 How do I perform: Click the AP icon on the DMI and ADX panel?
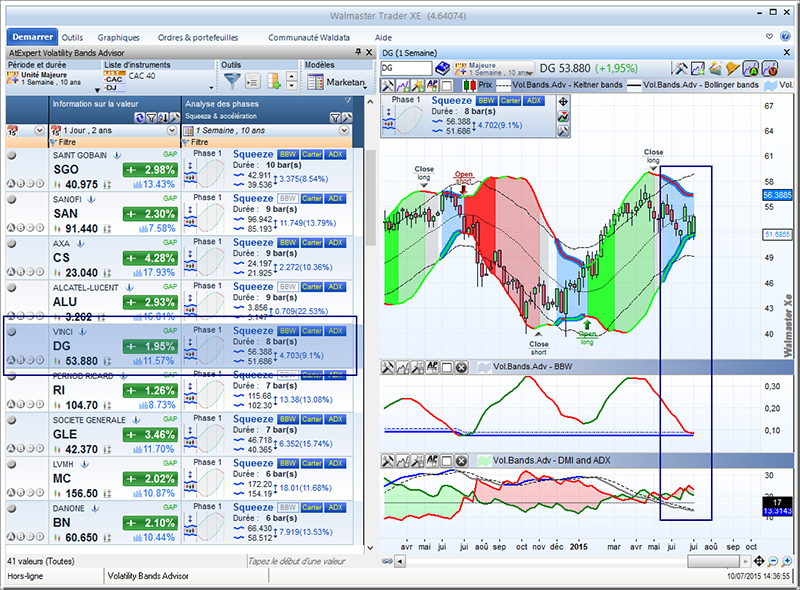[x=433, y=461]
